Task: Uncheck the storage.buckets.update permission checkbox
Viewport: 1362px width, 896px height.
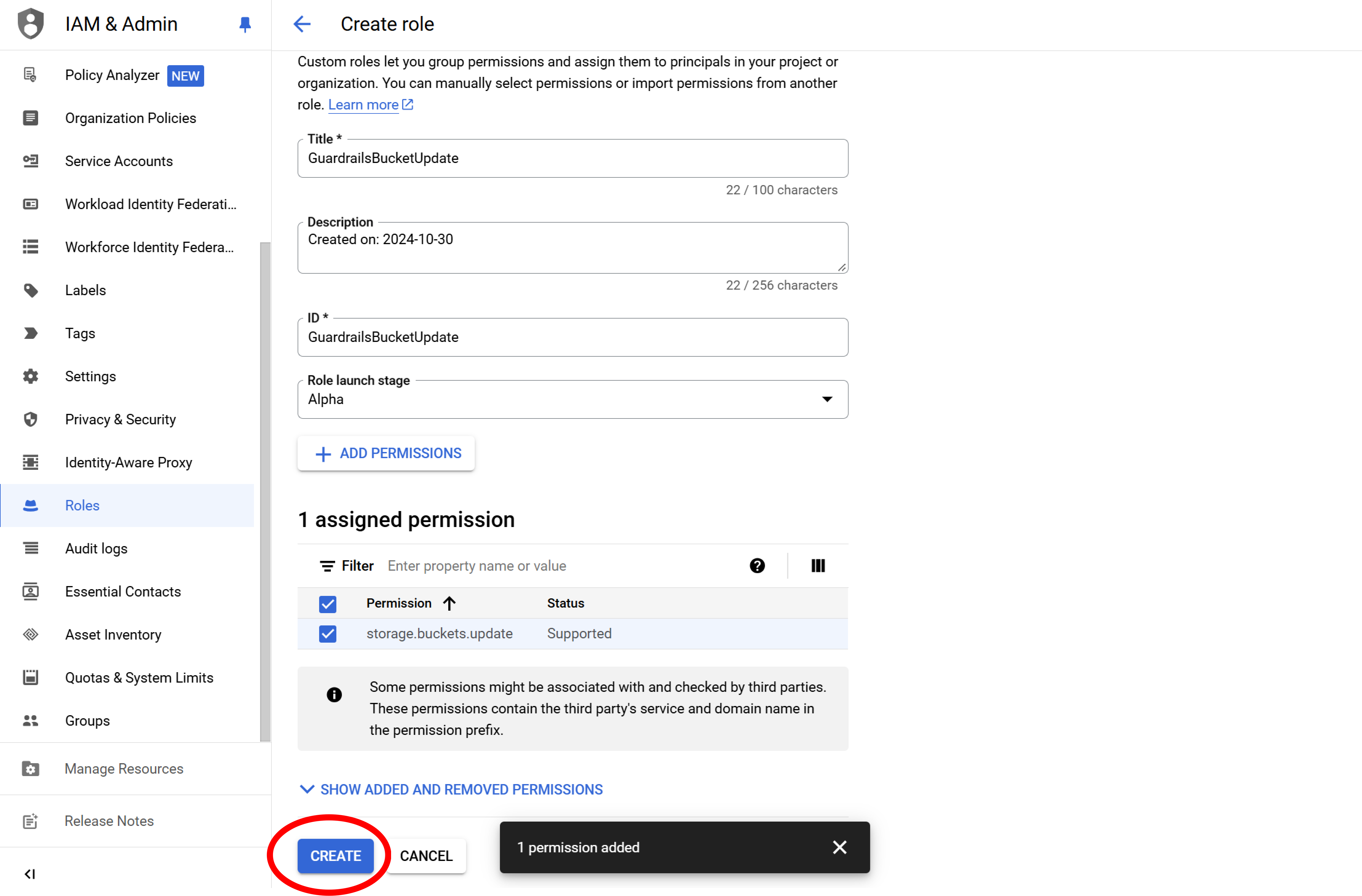Action: [x=327, y=633]
